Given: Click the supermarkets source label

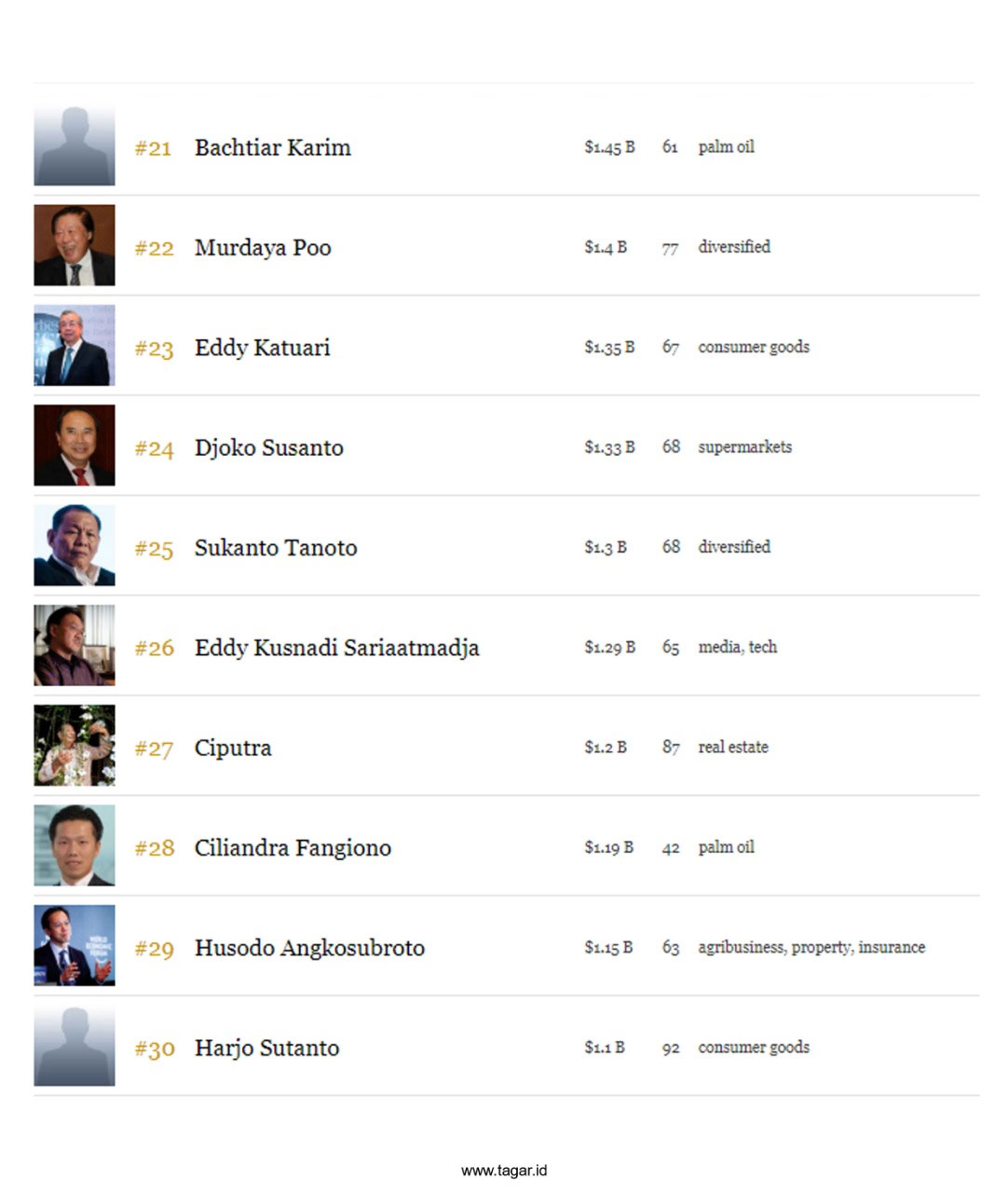Looking at the screenshot, I should click(745, 446).
